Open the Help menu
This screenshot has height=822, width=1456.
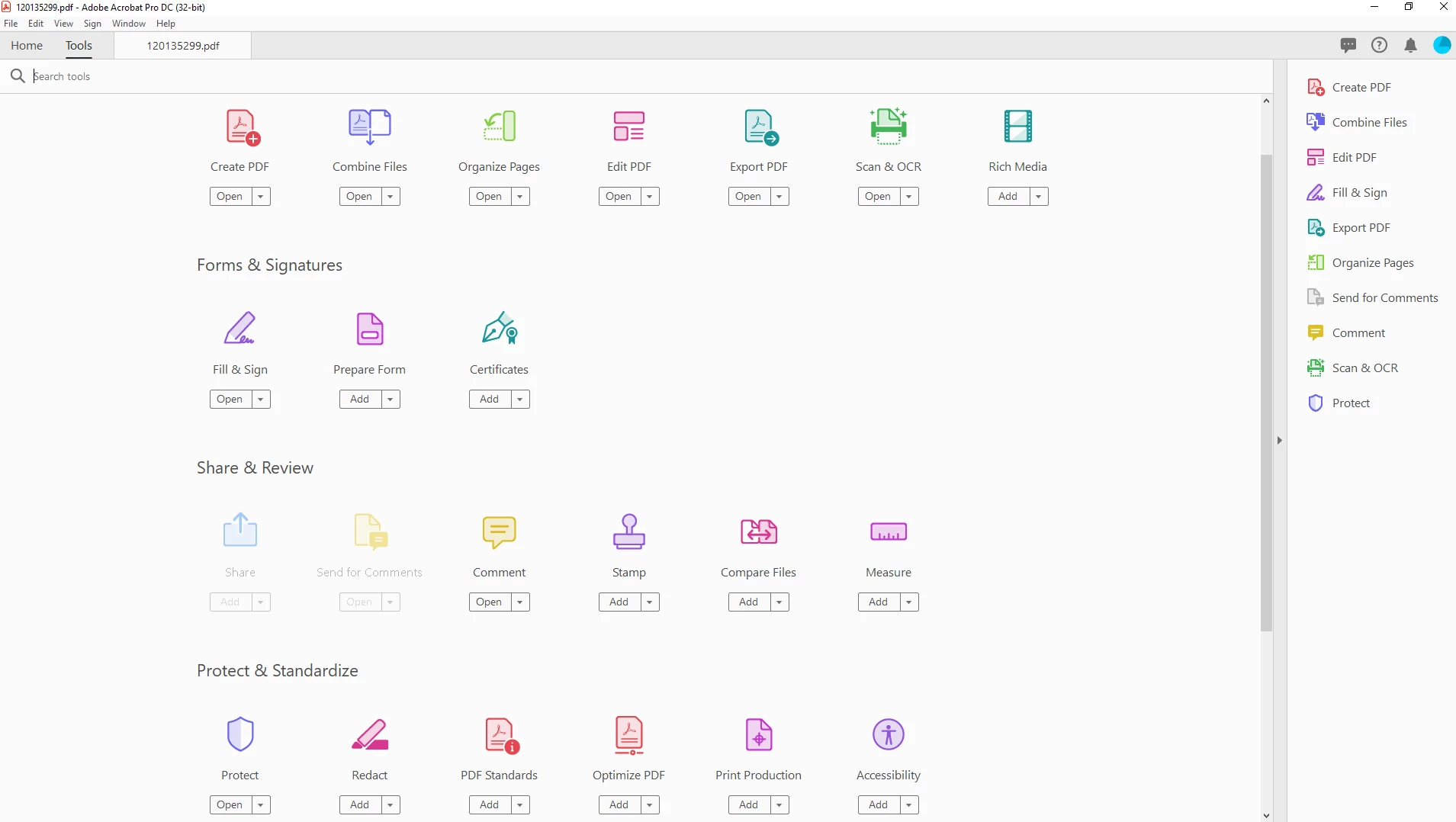(x=166, y=24)
